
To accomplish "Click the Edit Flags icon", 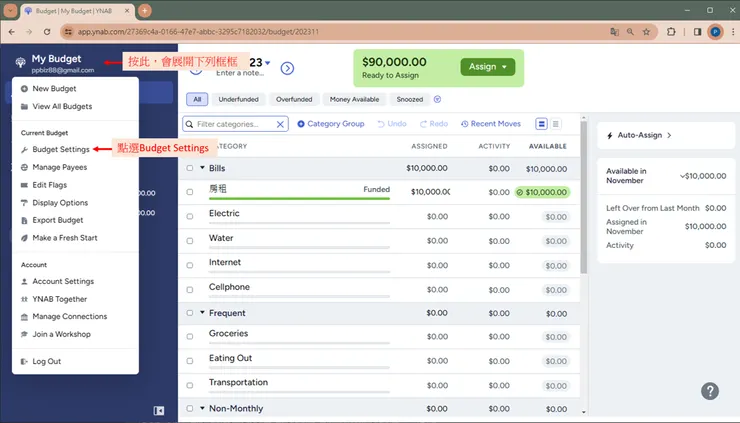I will [24, 185].
